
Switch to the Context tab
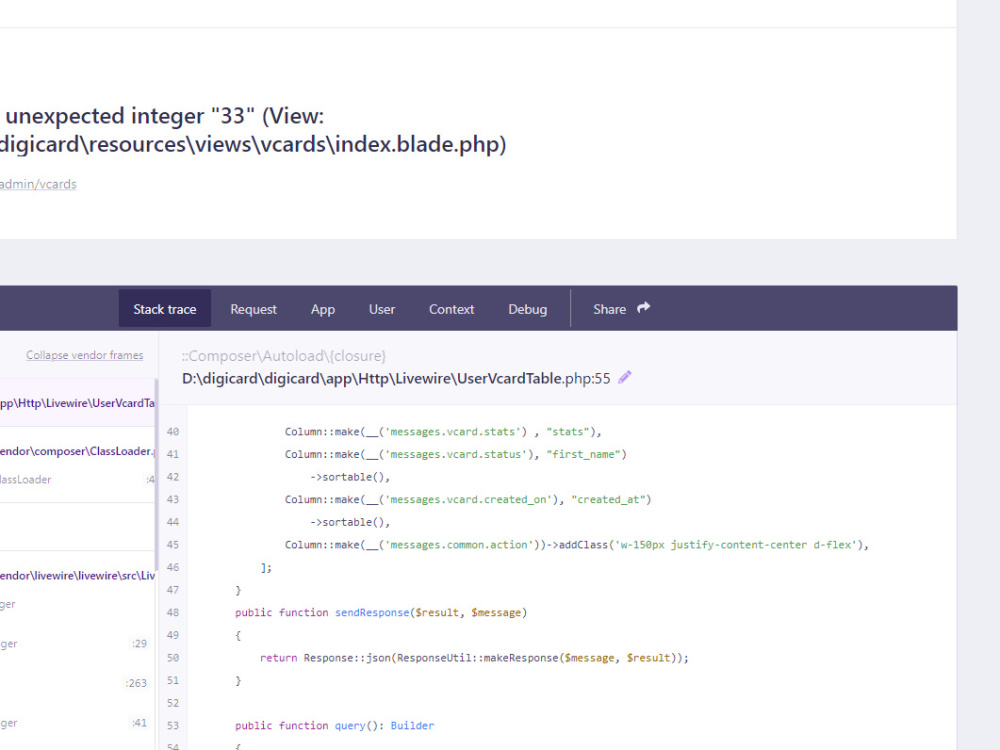(451, 309)
